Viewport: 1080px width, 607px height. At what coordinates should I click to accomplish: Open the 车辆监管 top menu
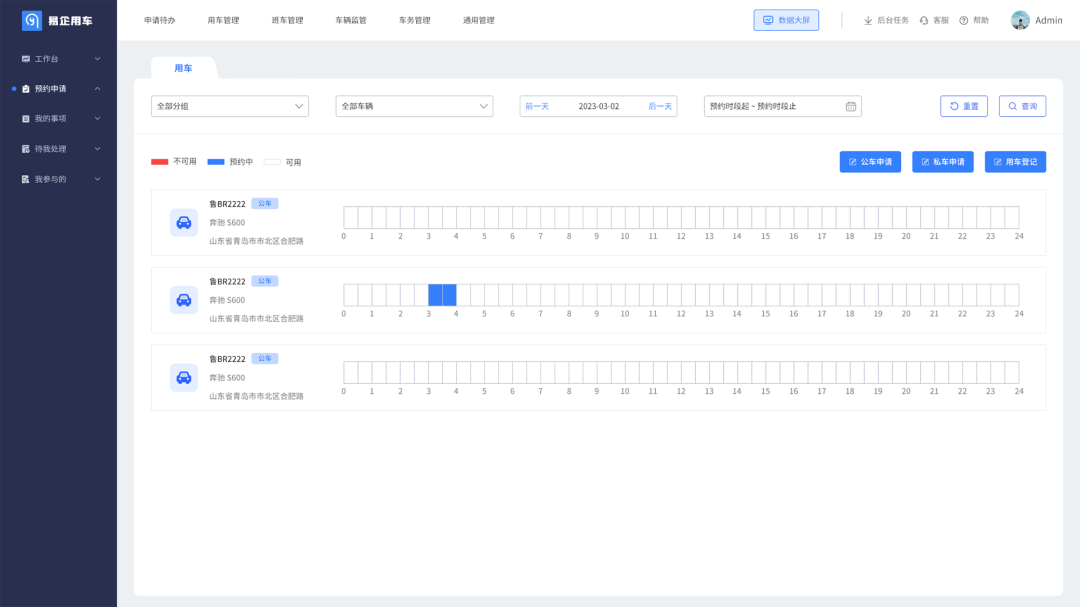[x=351, y=20]
